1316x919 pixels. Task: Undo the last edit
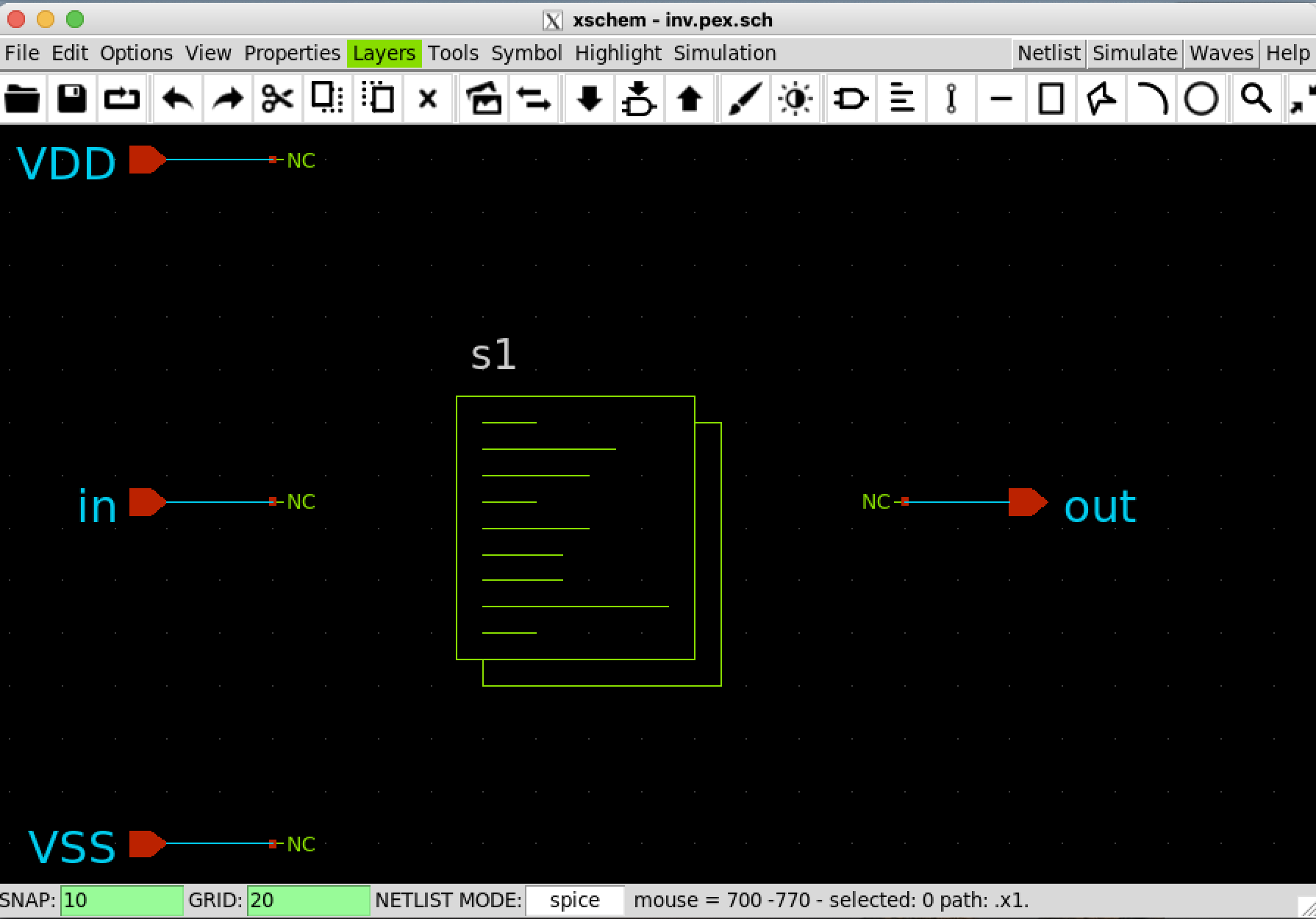coord(176,98)
